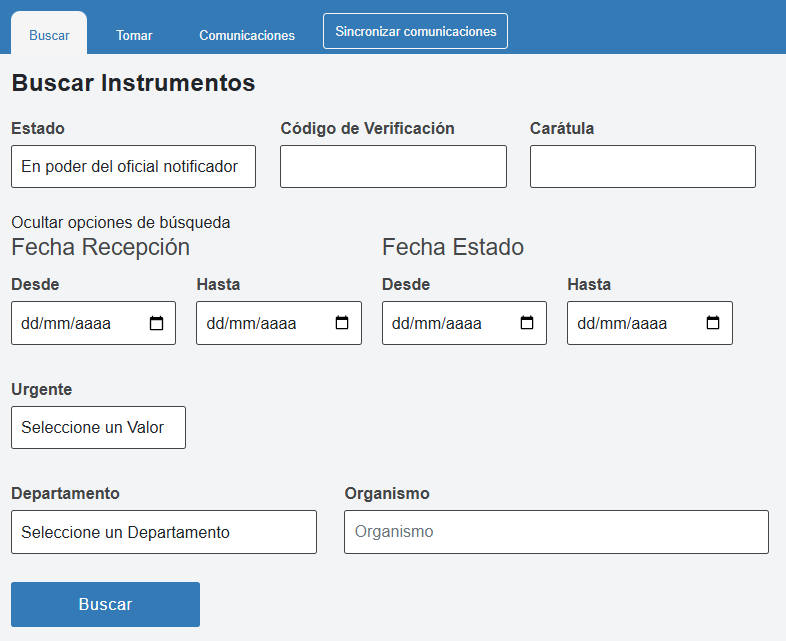Open the Departamento dropdown list
Screen dimensions: 786x641
(163, 532)
